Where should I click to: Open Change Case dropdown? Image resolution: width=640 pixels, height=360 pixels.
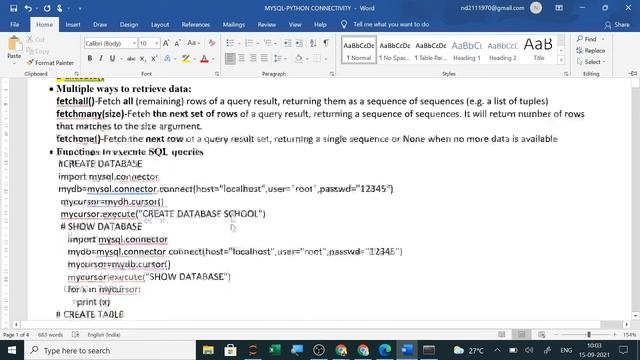pos(193,43)
